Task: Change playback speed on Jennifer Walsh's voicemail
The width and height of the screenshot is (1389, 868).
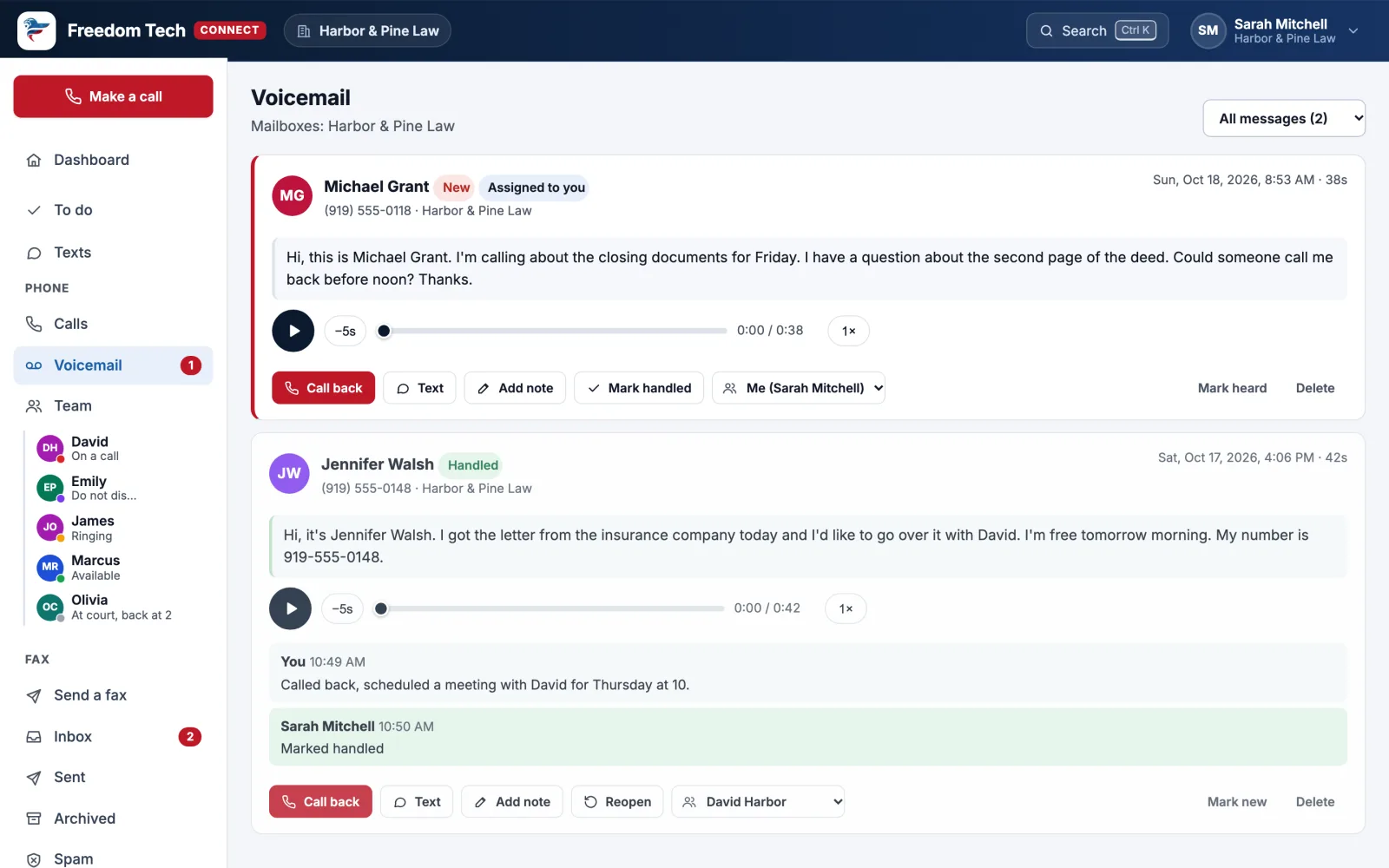Action: pyautogui.click(x=846, y=608)
